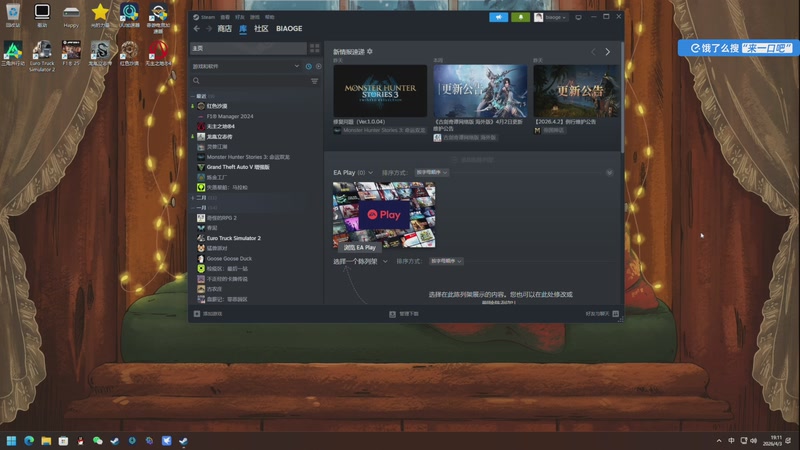Open the F1 25 desktop shortcut
Screen dimensions: 800x450
[71, 53]
